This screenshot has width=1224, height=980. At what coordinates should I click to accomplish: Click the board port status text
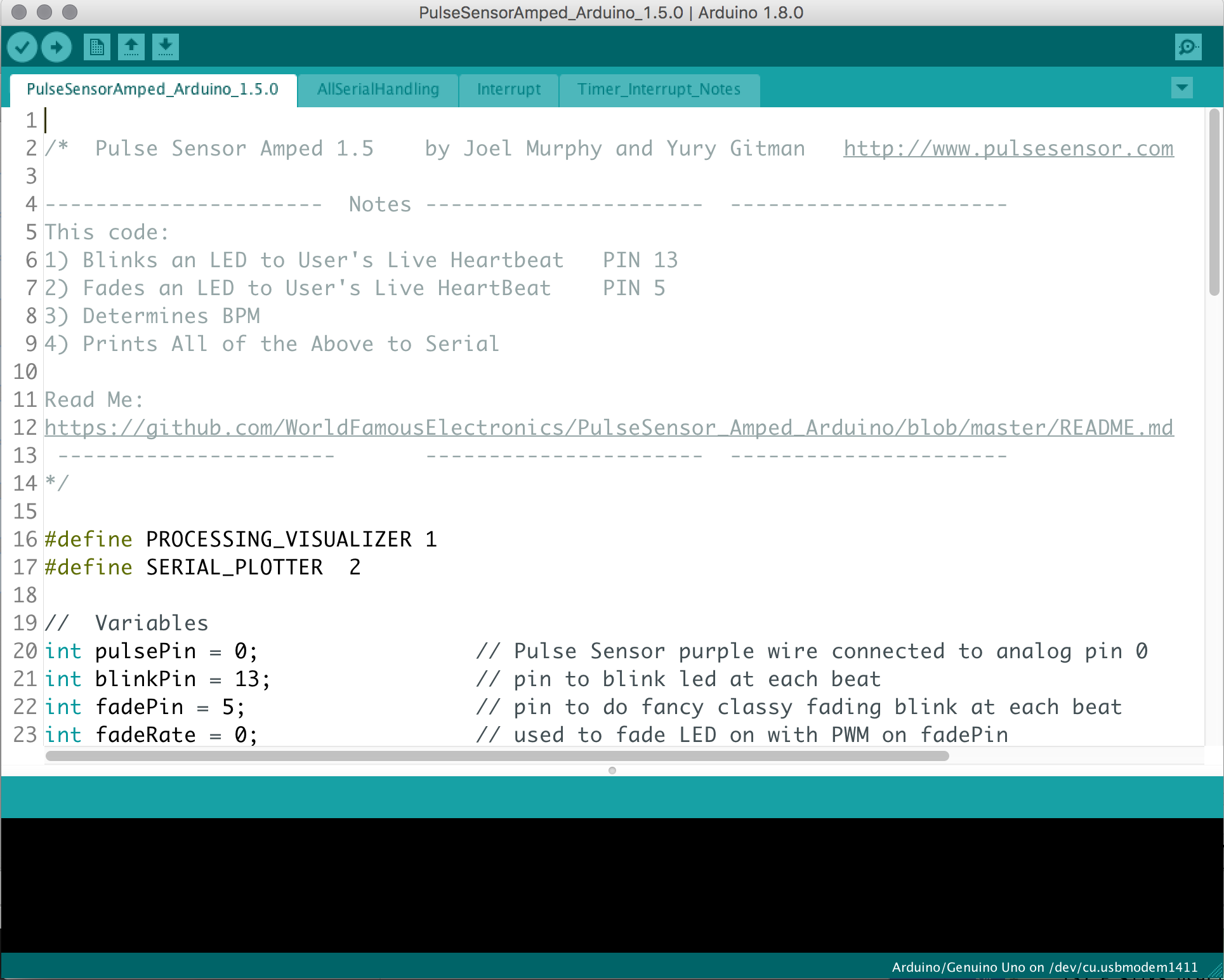[x=1044, y=967]
